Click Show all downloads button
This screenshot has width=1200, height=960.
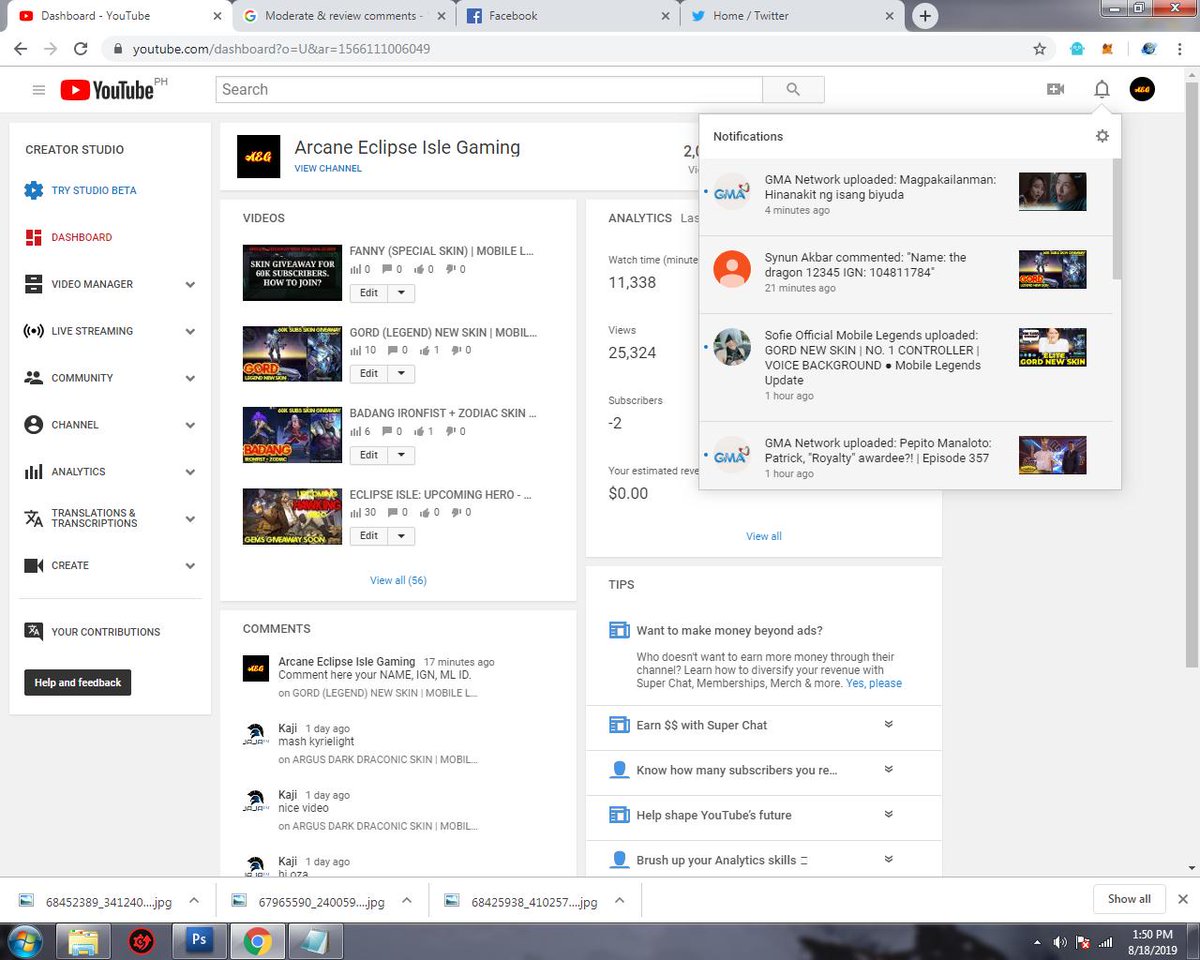[1129, 899]
